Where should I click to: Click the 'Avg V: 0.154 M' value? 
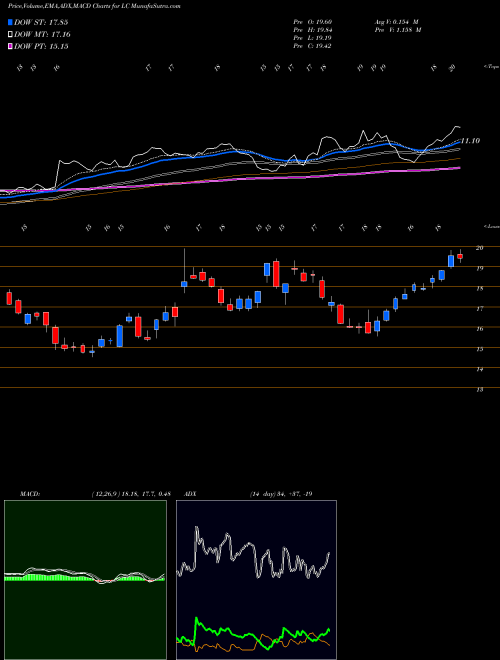[396, 22]
